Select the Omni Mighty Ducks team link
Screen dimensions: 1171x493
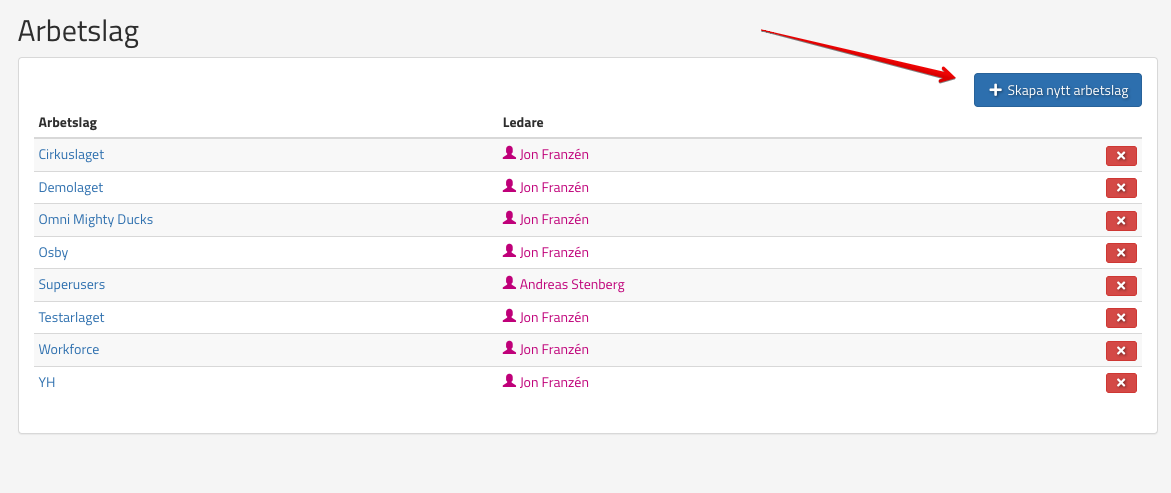coord(96,219)
